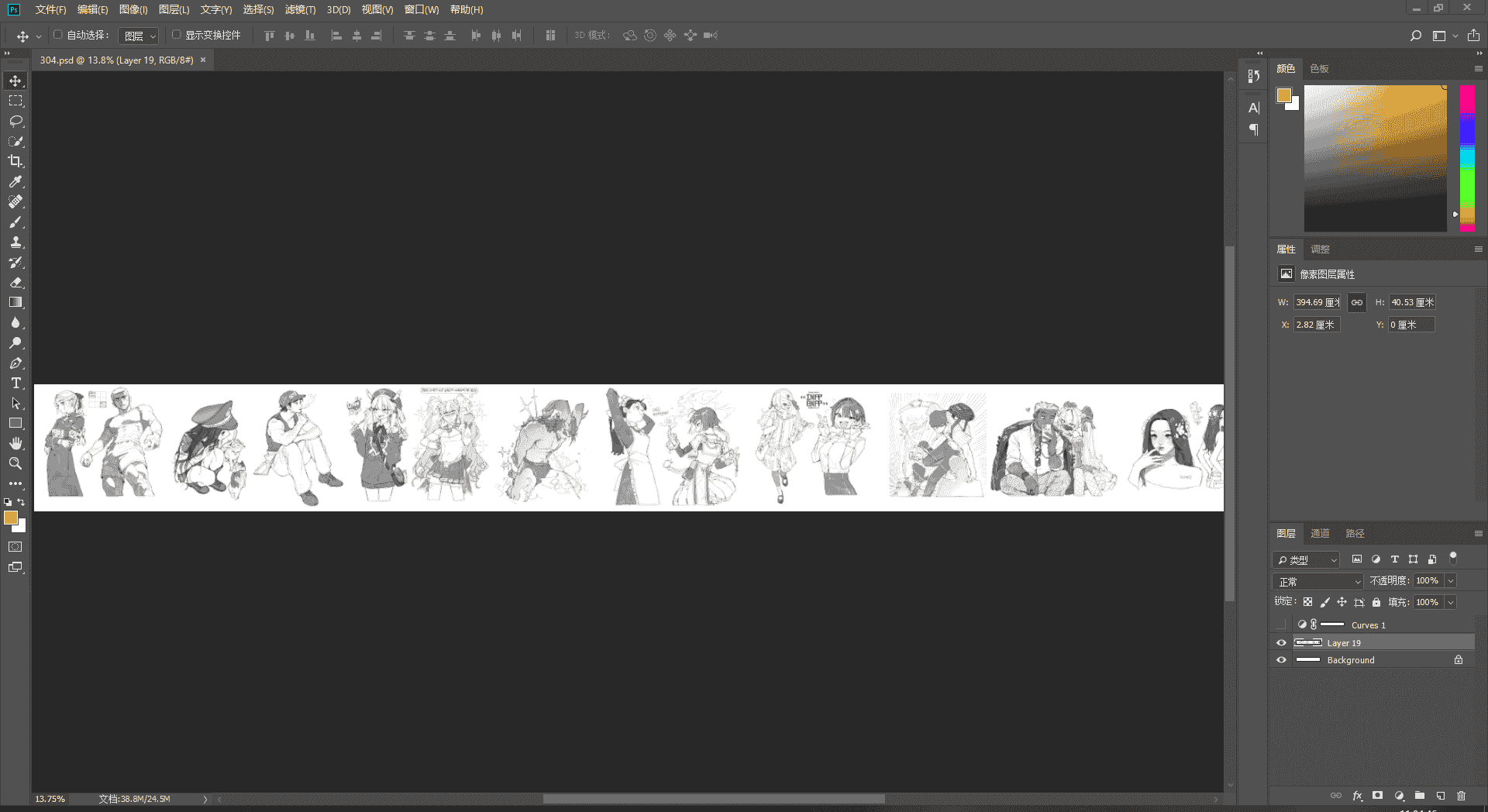Select the Rectangular Marquee tool
The height and width of the screenshot is (812, 1488).
pyautogui.click(x=15, y=101)
